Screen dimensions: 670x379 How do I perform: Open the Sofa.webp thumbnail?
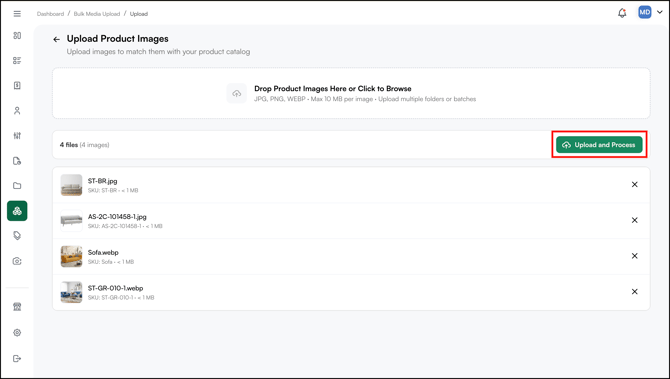pos(71,256)
